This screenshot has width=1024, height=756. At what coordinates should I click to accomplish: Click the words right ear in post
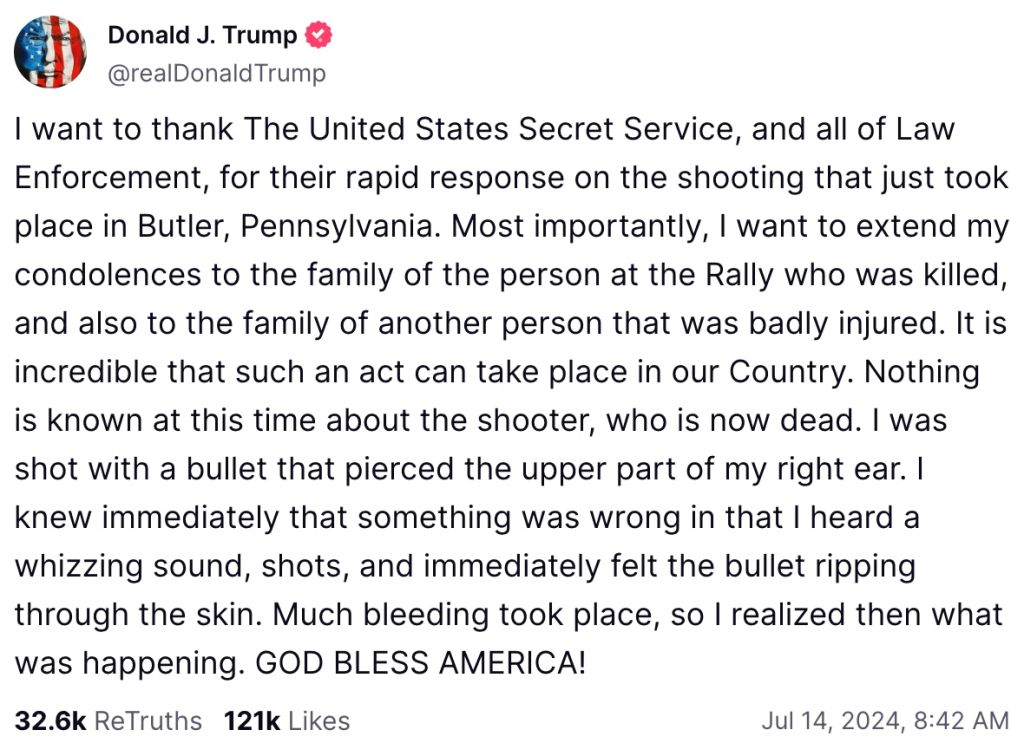pos(842,469)
